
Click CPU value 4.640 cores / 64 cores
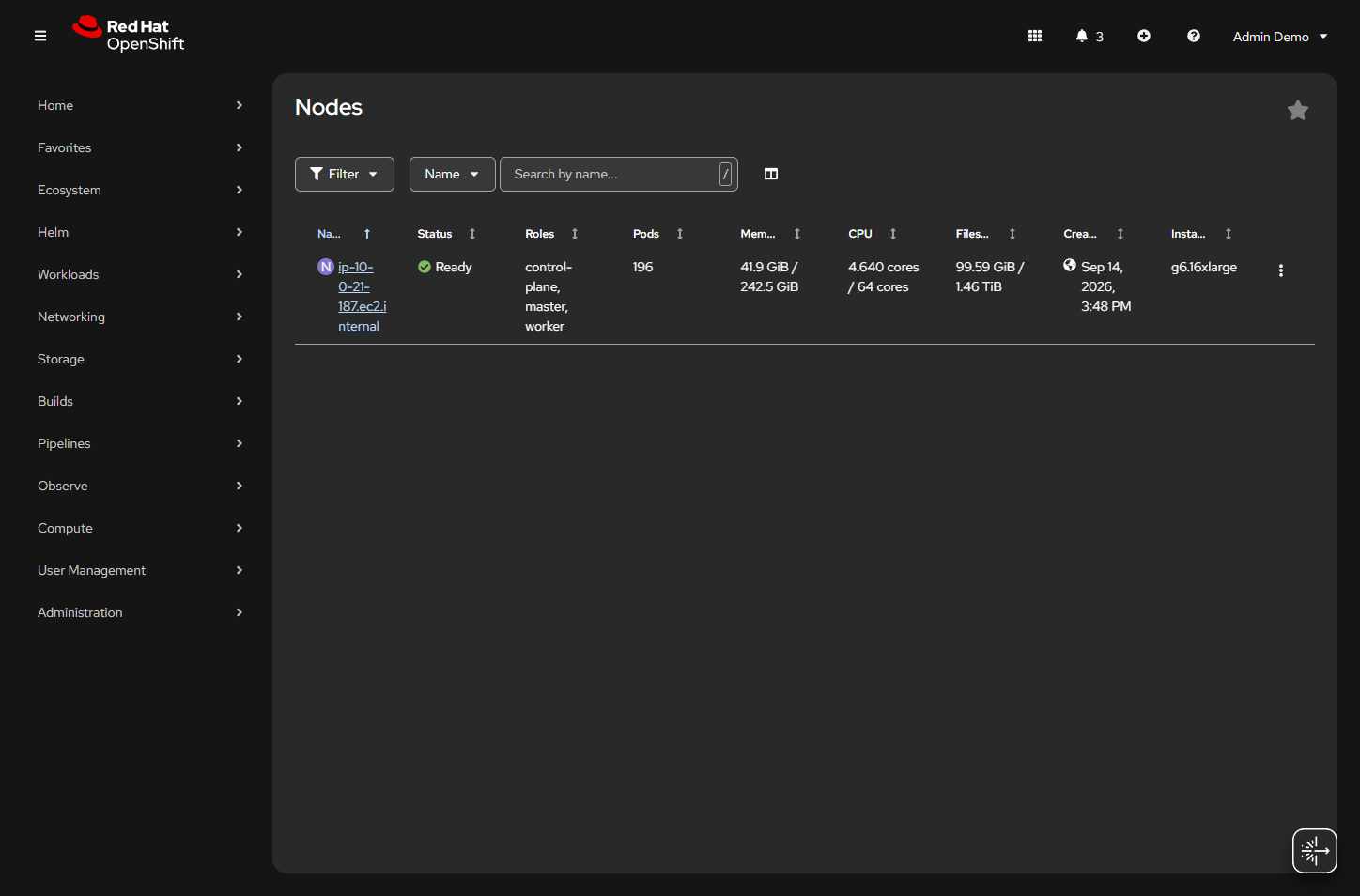coord(884,277)
